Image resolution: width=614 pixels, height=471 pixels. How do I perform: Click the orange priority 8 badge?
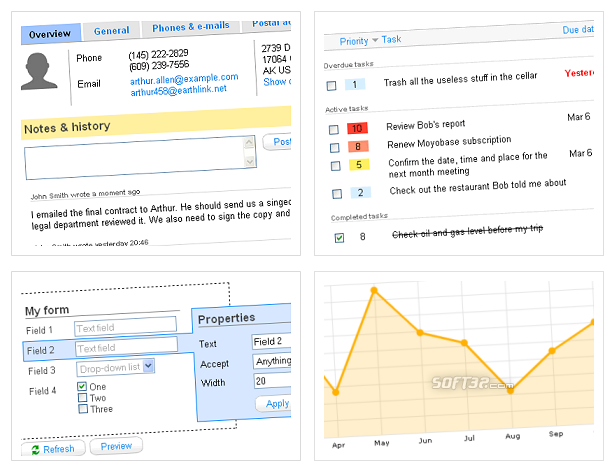[358, 146]
